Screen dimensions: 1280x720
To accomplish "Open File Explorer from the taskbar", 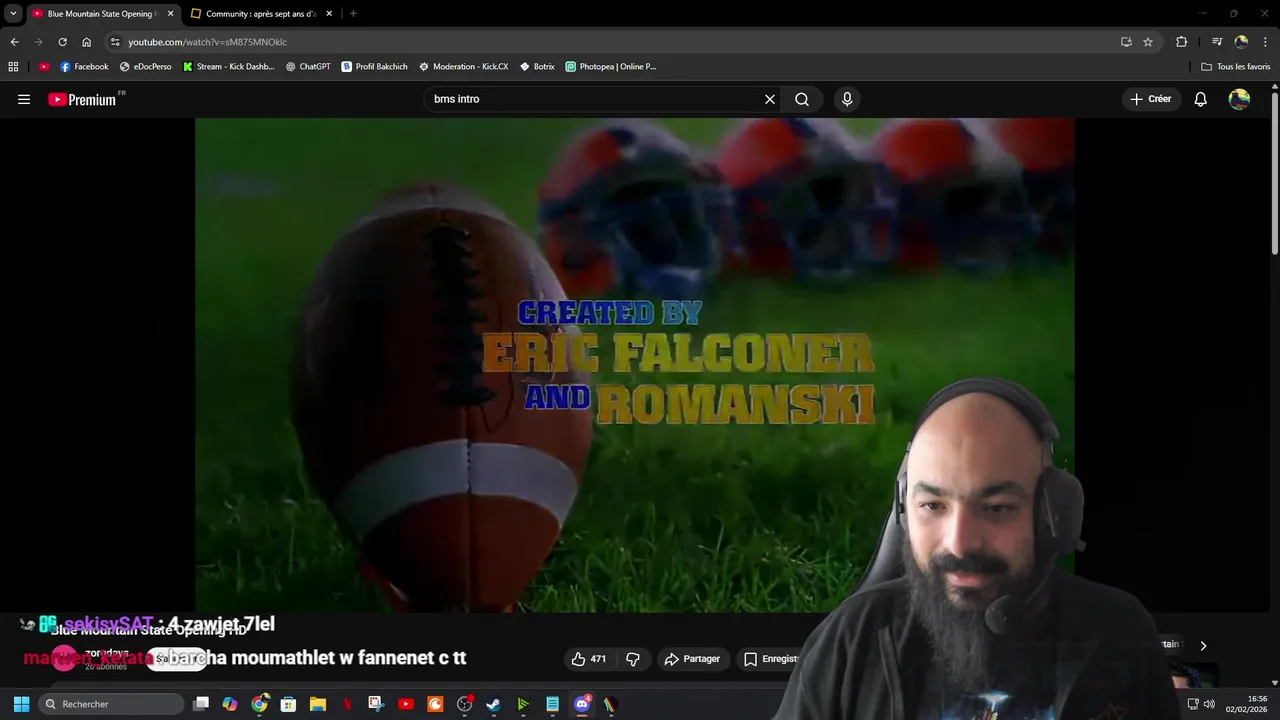I will tap(318, 704).
